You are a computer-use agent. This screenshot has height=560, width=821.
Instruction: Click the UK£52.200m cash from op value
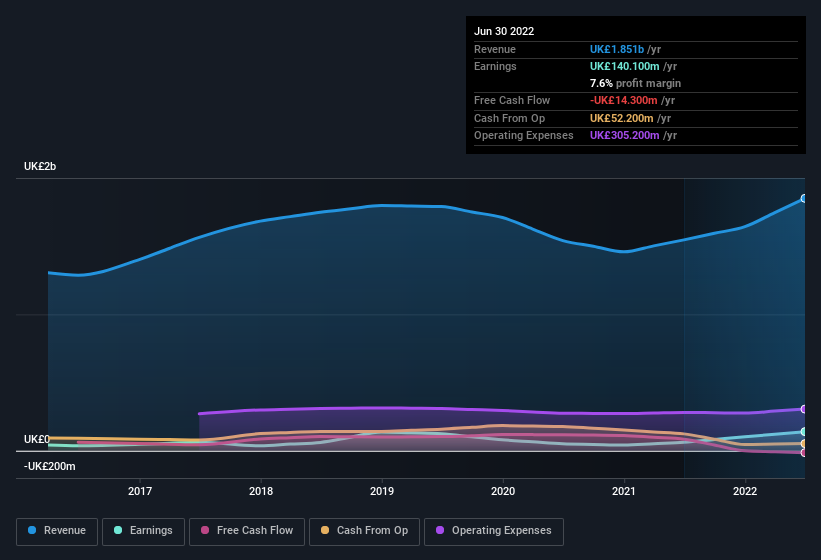tap(622, 118)
